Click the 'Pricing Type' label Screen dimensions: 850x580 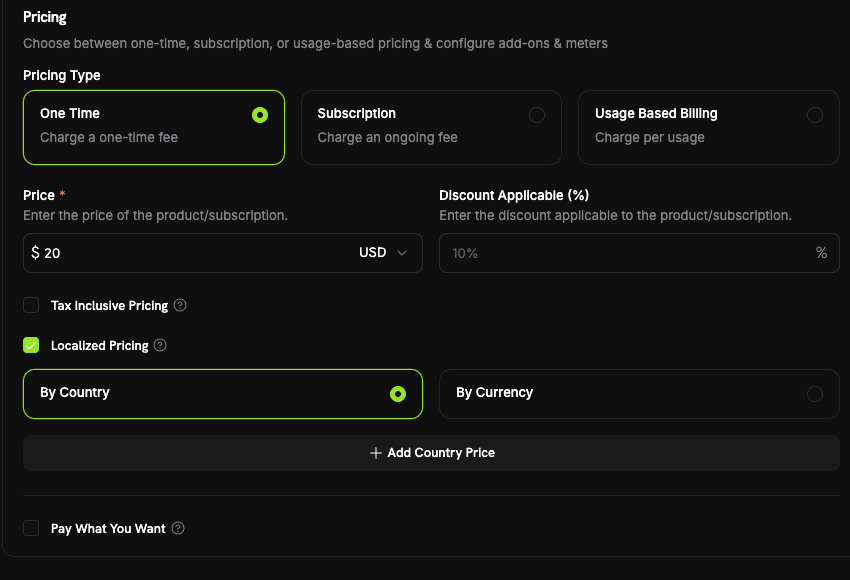tap(62, 75)
